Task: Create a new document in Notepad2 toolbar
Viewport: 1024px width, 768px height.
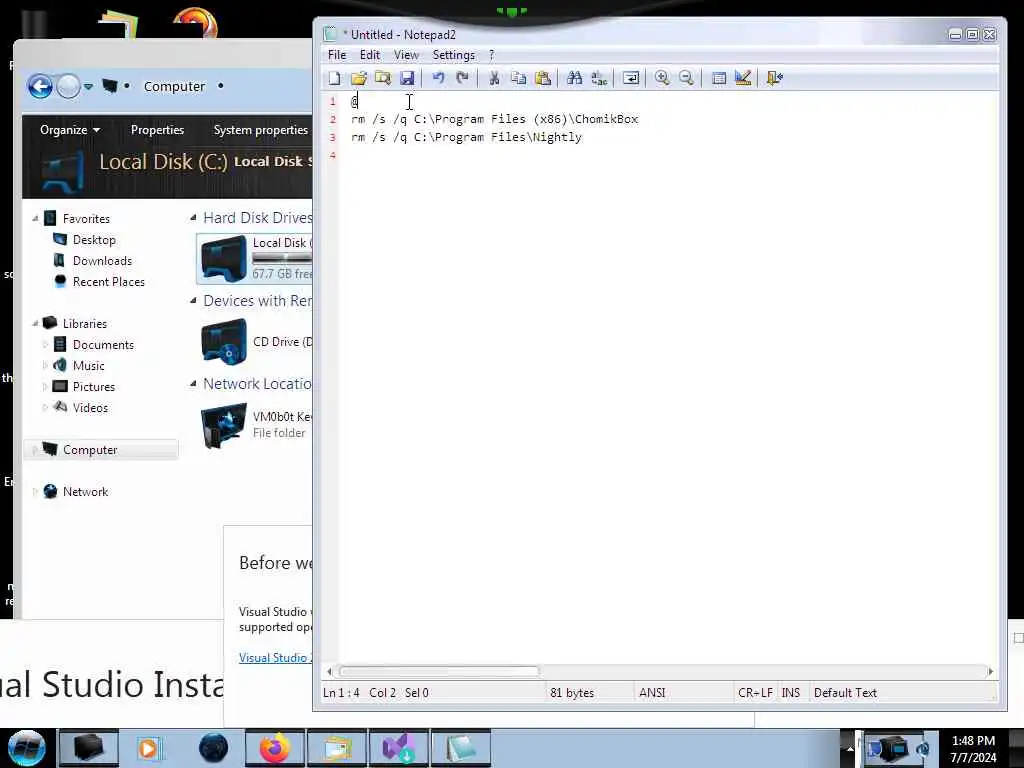Action: pyautogui.click(x=334, y=78)
